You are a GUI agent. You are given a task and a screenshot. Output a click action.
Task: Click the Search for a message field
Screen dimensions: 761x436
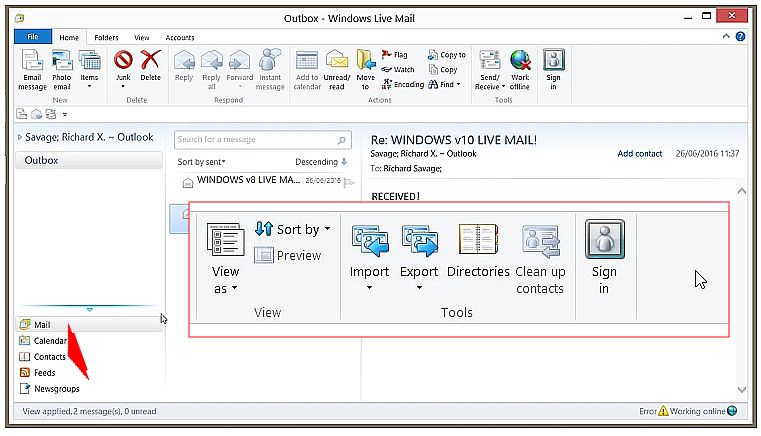click(262, 140)
